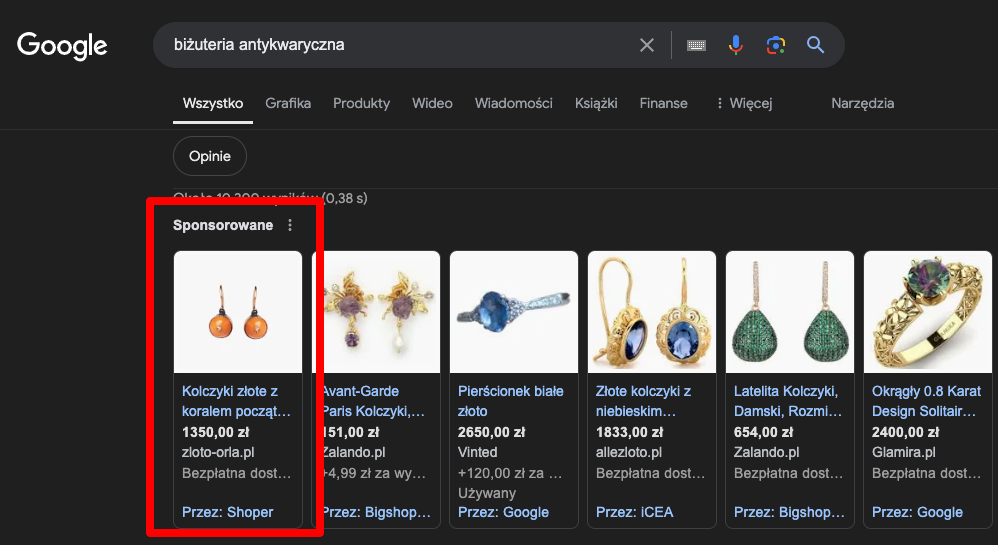Select the Wiadomości tab
The height and width of the screenshot is (545, 998).
coord(513,103)
